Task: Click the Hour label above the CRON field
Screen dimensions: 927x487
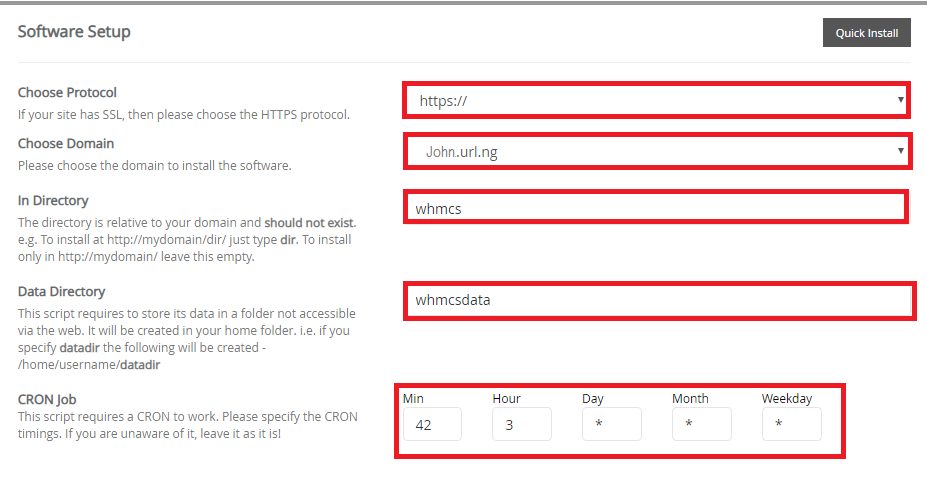Action: coord(506,398)
